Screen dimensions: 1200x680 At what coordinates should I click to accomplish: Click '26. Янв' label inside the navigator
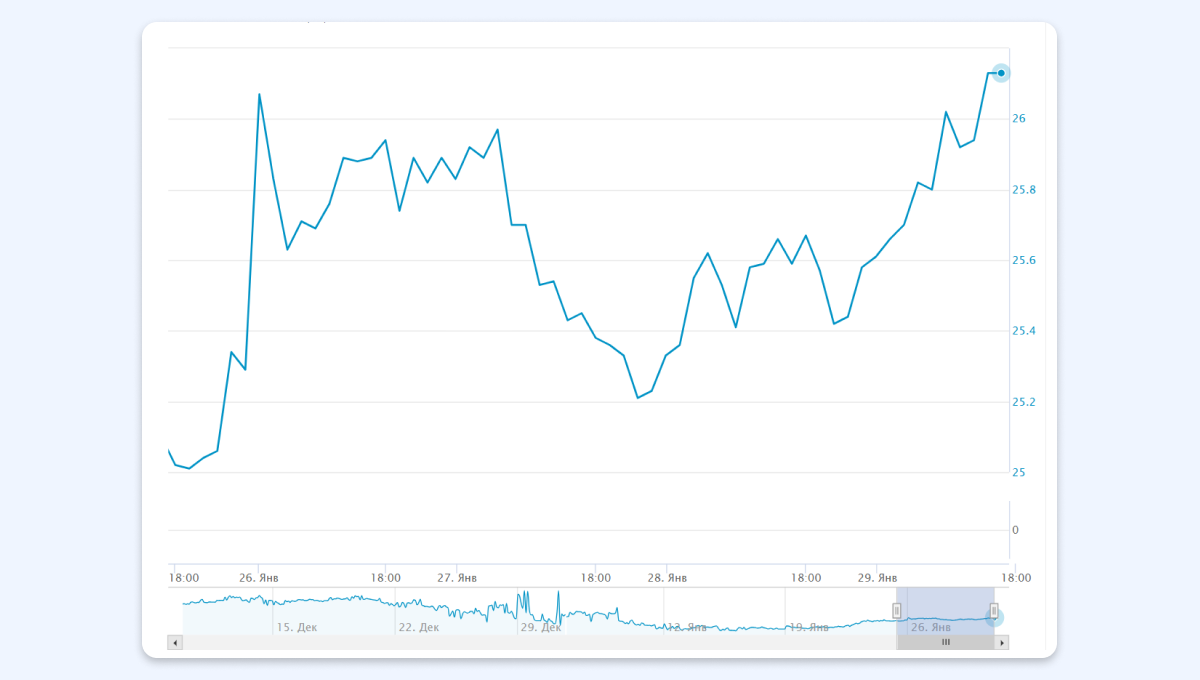point(931,627)
